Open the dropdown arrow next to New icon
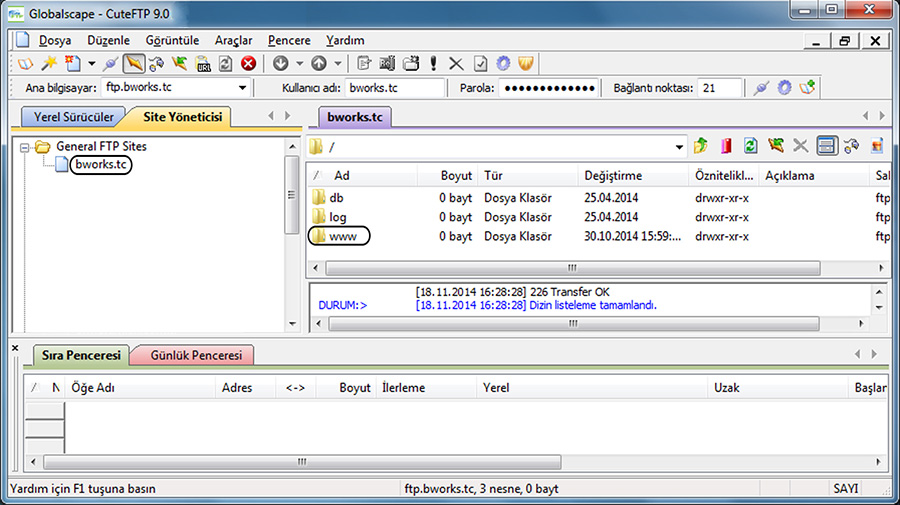Screen dimensions: 900x505 pos(92,64)
